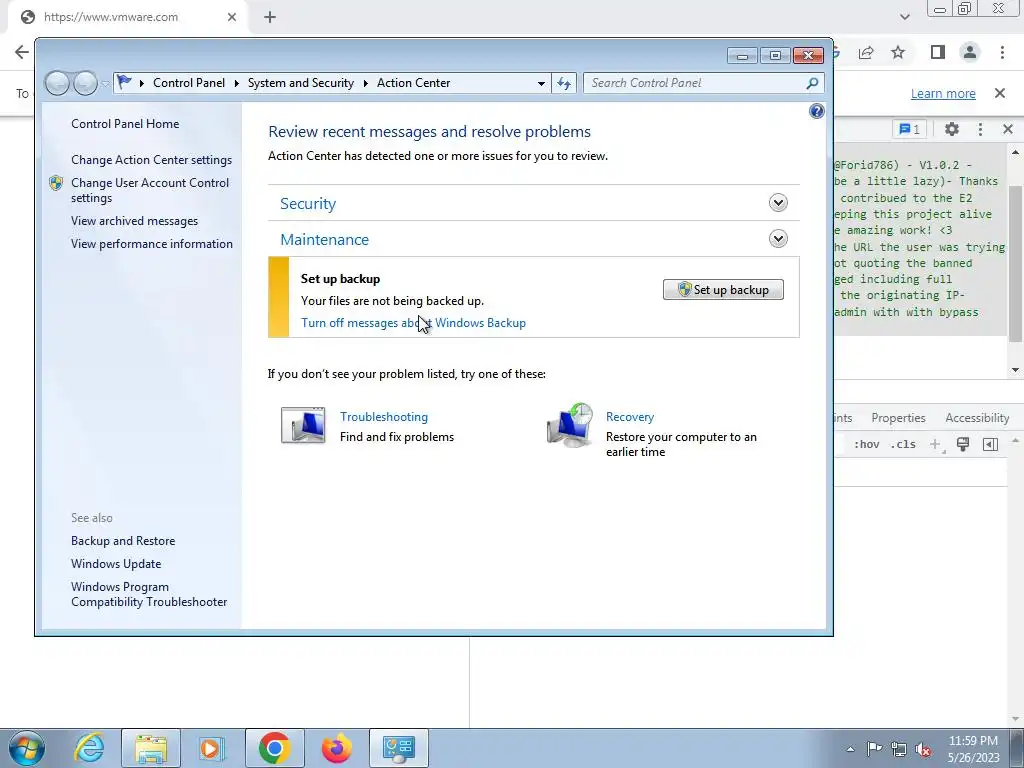Open breadcrumb arrow after System and Security
This screenshot has width=1024, height=768.
point(365,83)
